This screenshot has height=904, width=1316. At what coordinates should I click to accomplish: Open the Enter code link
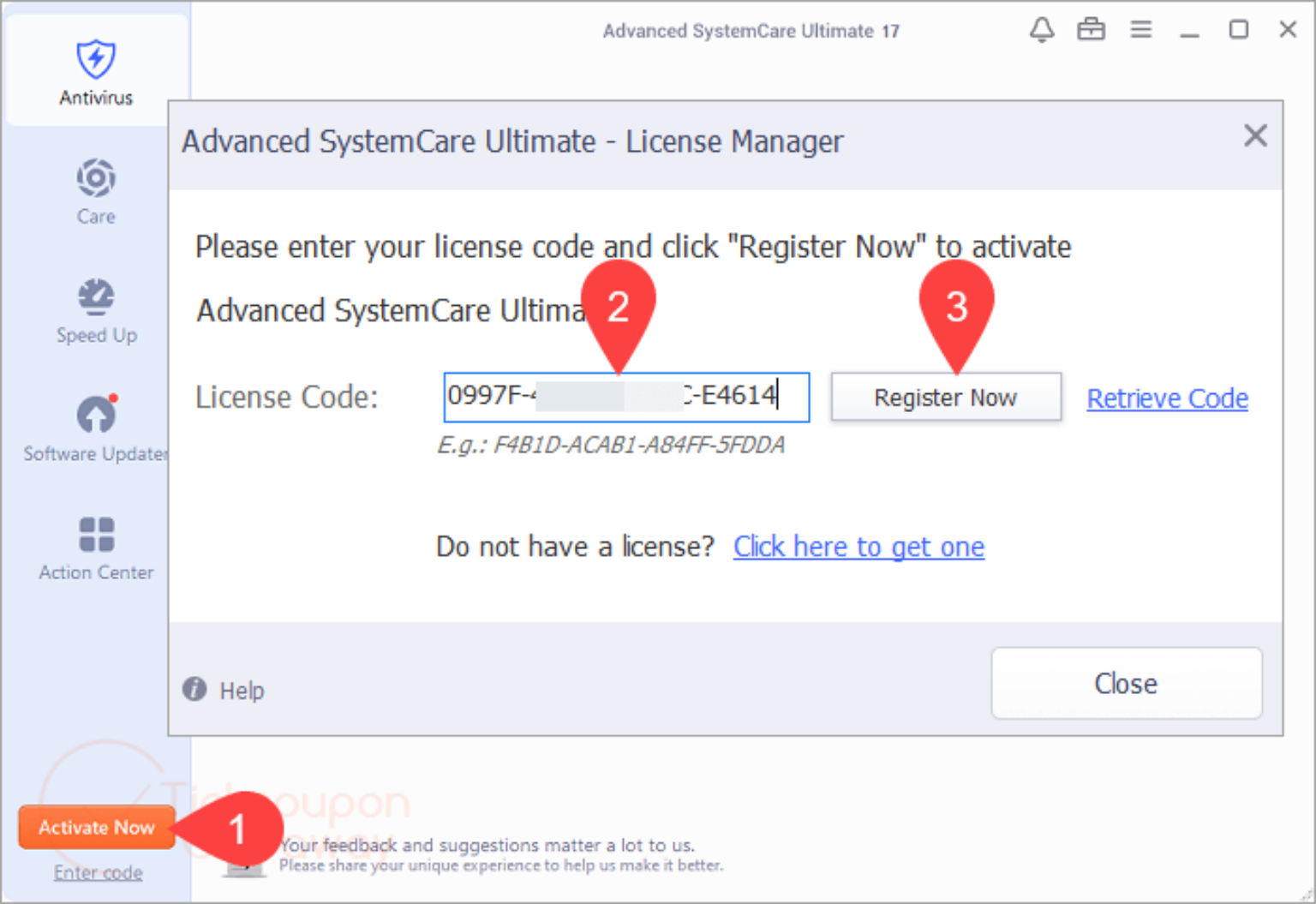click(x=98, y=871)
